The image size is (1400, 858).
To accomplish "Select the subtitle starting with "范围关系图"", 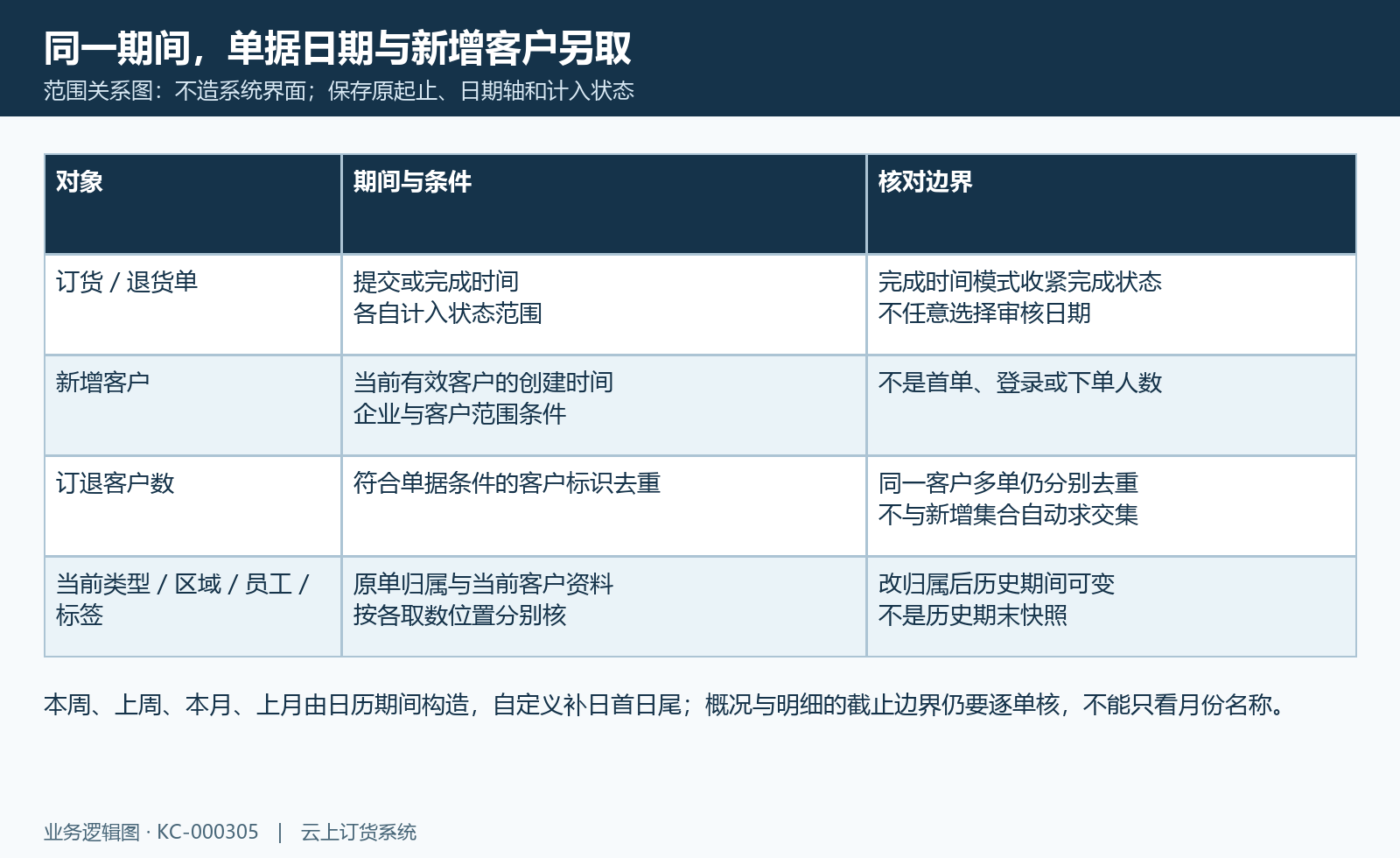I will pos(339,91).
